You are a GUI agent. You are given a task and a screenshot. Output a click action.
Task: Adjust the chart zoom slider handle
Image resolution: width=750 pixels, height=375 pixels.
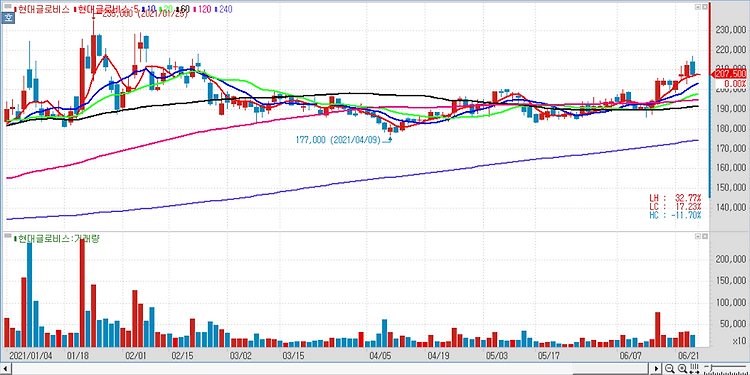[x=711, y=368]
